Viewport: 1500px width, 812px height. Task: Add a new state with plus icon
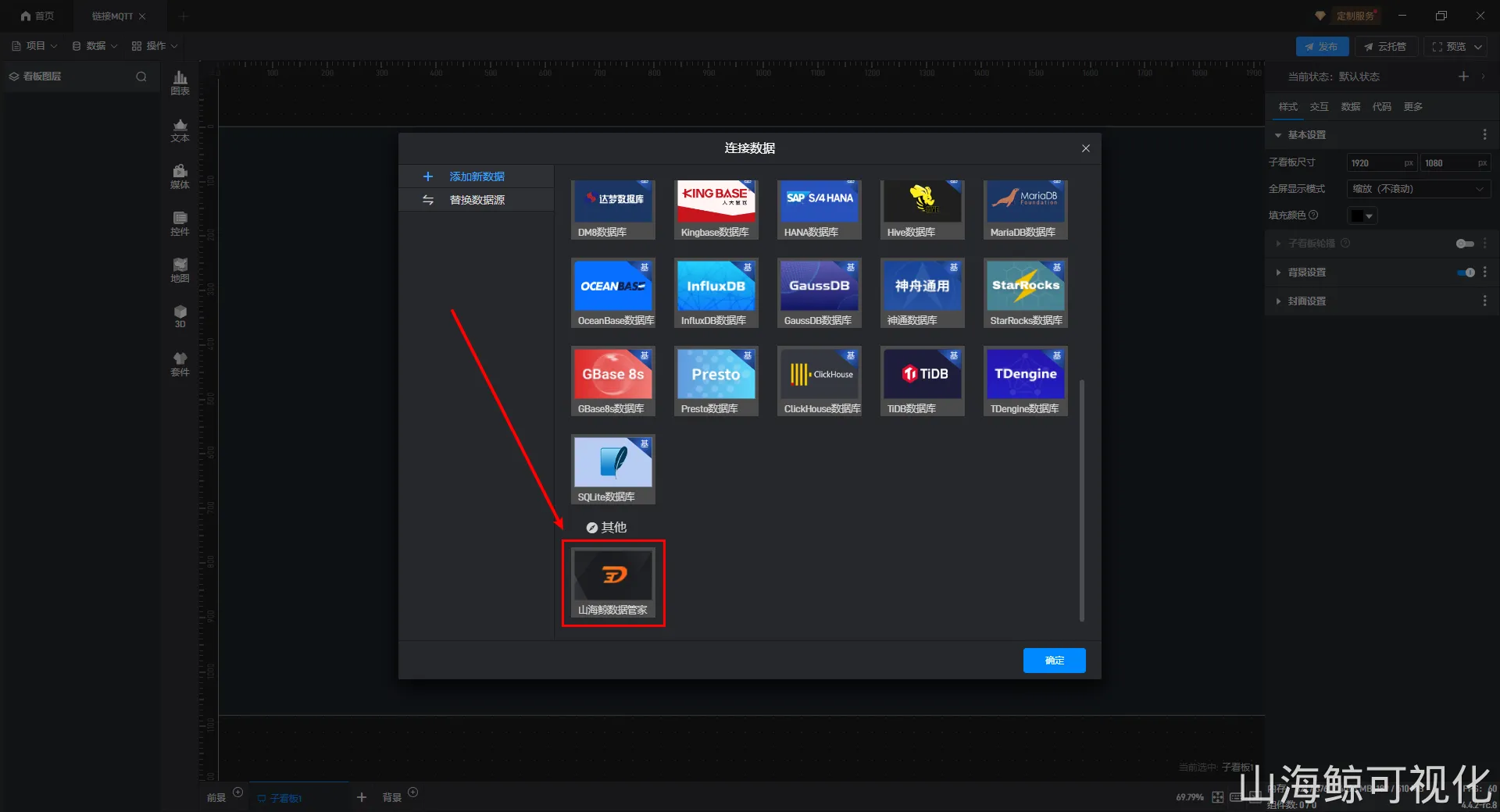coord(1463,77)
